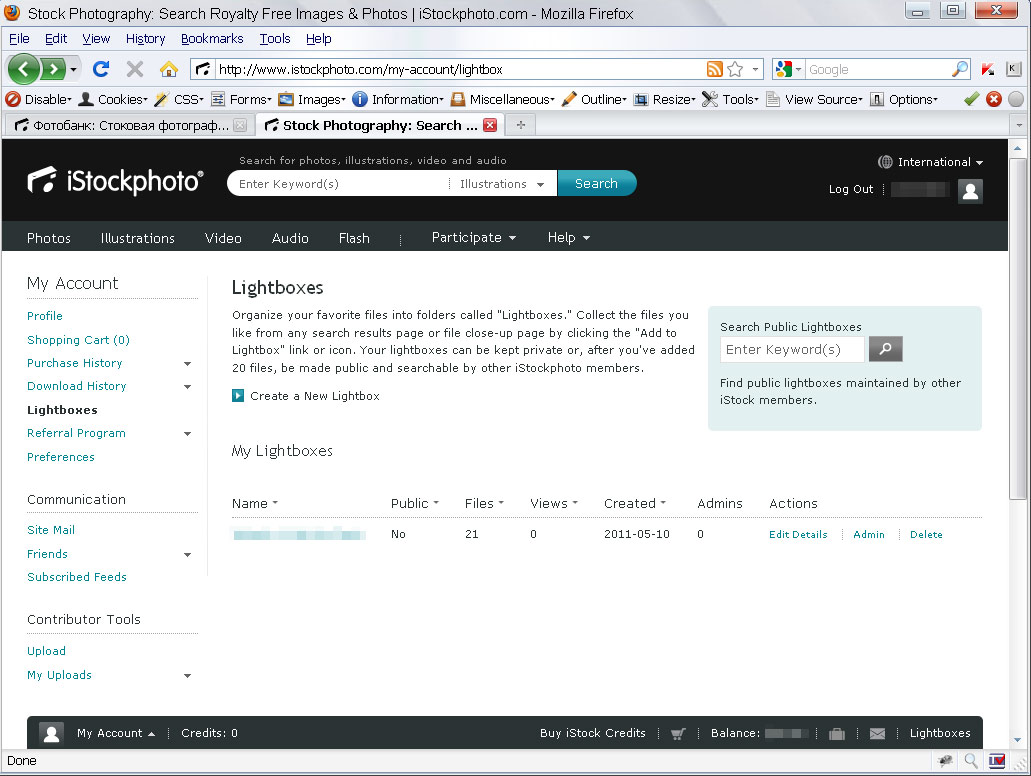Expand the My Uploads arrow
The height and width of the screenshot is (776, 1031).
click(x=187, y=676)
